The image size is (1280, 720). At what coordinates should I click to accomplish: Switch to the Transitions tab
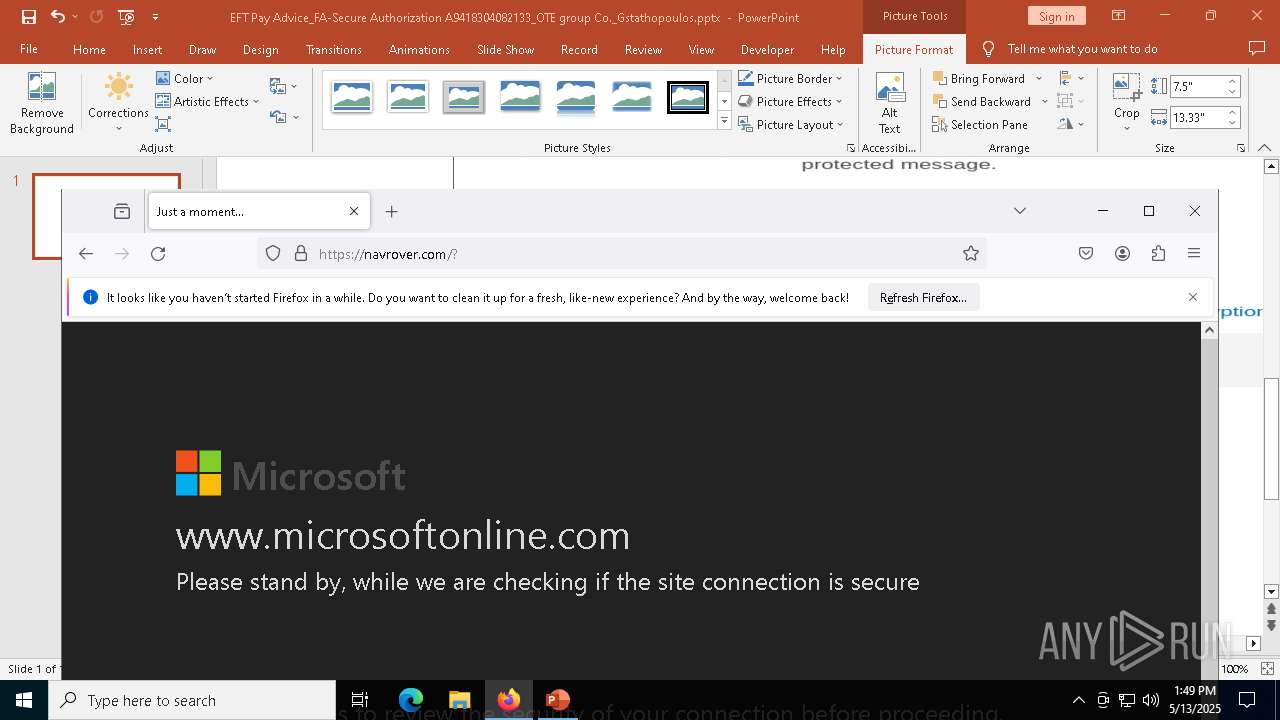pyautogui.click(x=333, y=49)
